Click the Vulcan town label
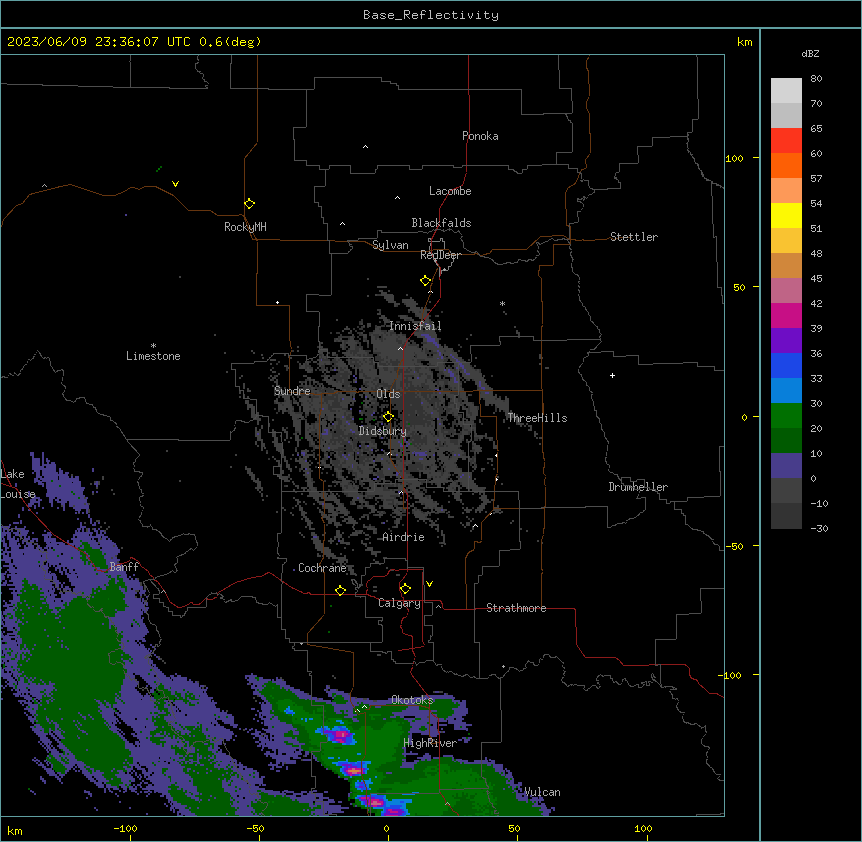The width and height of the screenshot is (862, 842). (x=542, y=792)
